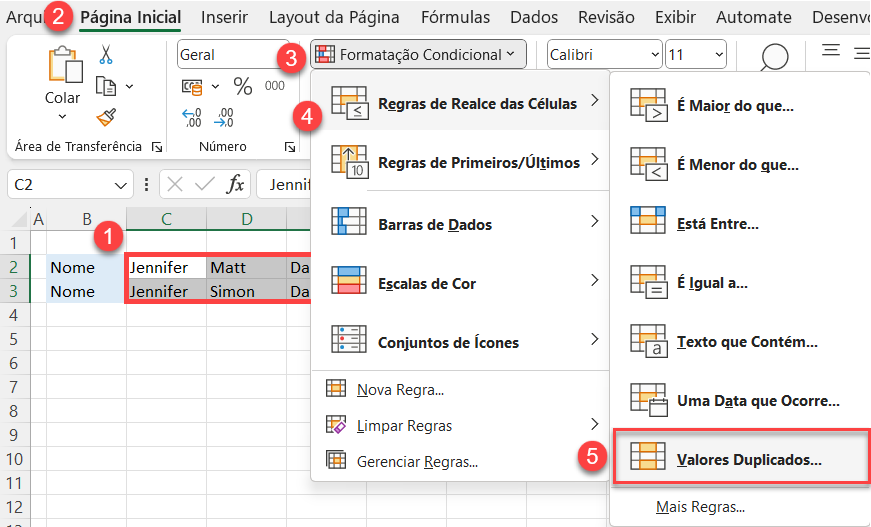Click cell containing Simon
The width and height of the screenshot is (871, 527).
(247, 292)
